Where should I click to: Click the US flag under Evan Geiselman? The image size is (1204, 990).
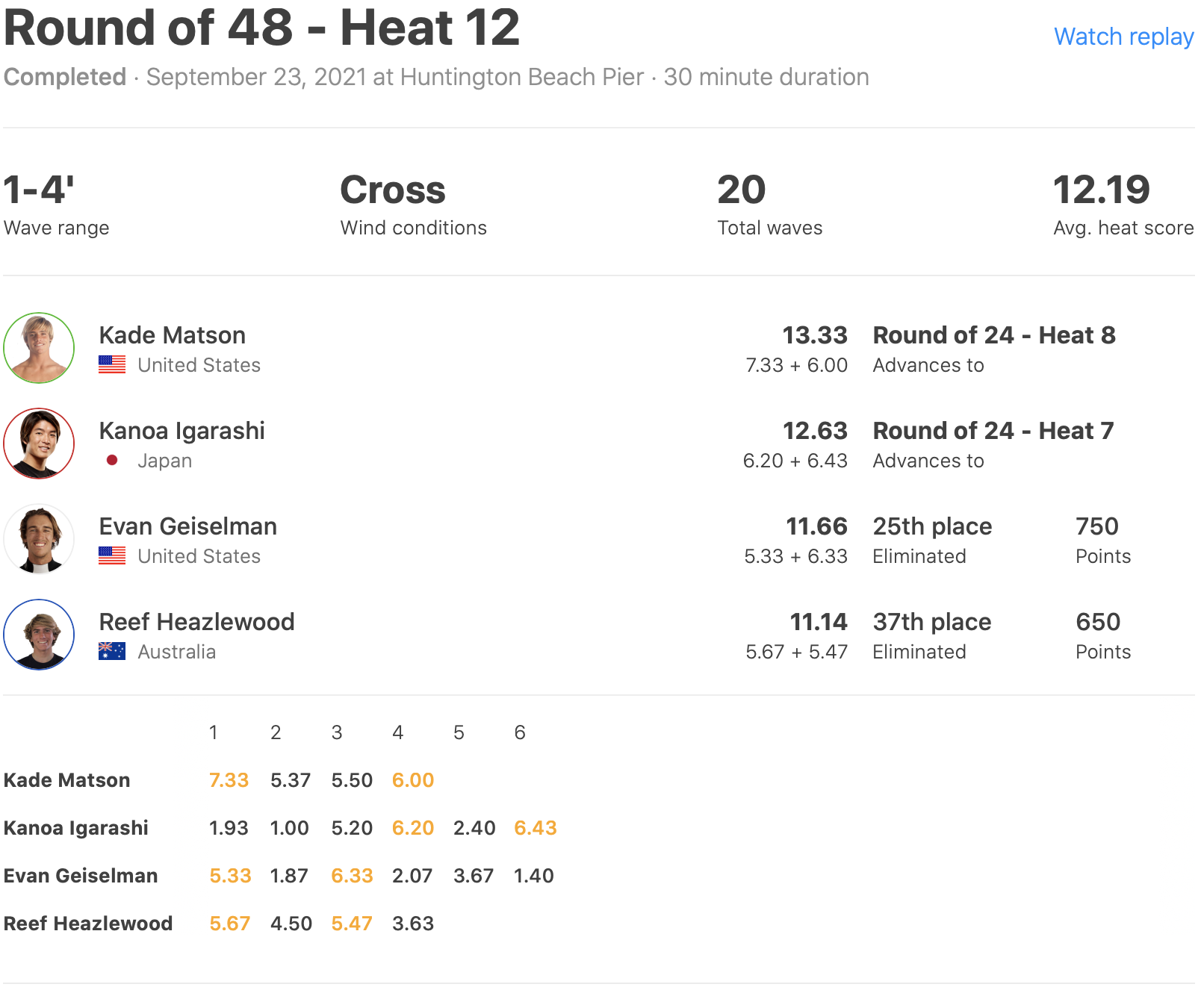pos(112,555)
